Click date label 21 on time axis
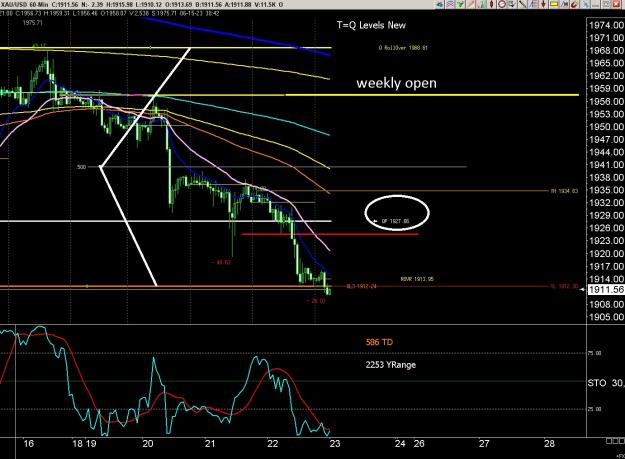This screenshot has width=625, height=459. (210, 443)
